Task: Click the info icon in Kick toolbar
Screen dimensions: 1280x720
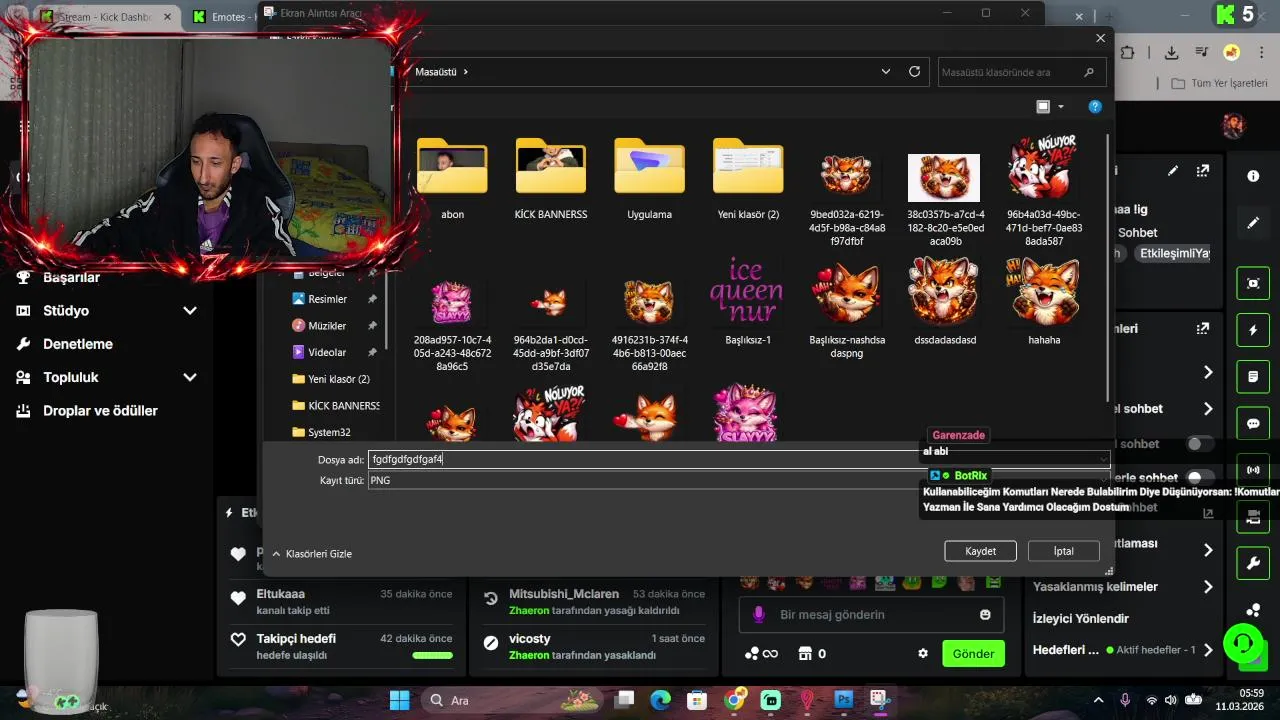Action: point(1253,176)
